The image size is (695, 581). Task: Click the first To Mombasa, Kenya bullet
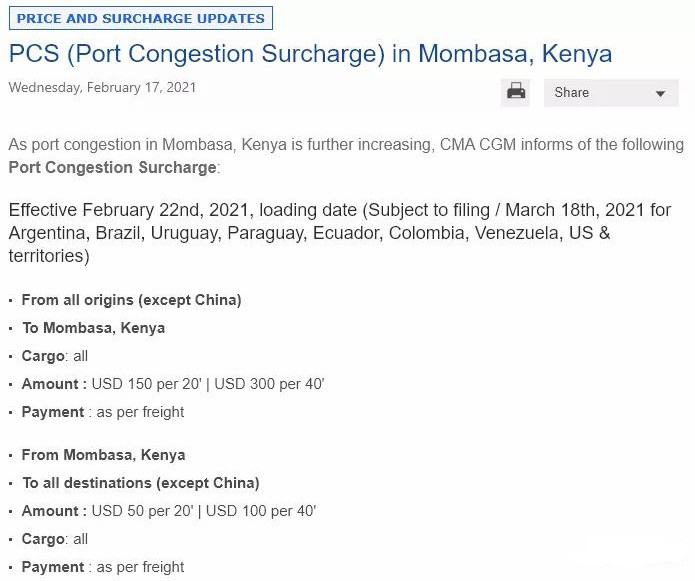(94, 328)
